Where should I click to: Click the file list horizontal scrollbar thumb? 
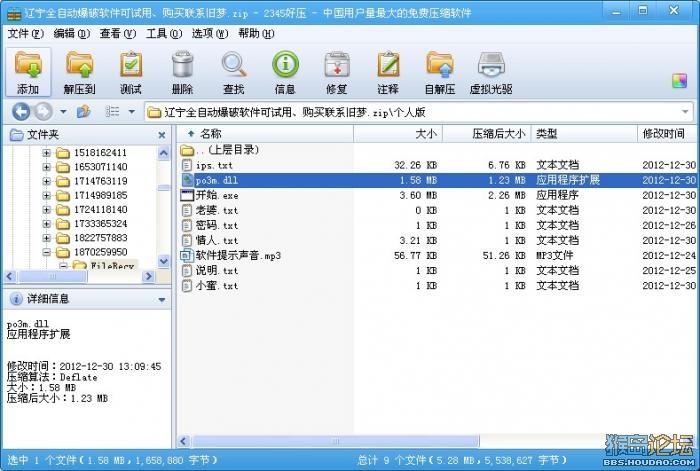pos(336,442)
